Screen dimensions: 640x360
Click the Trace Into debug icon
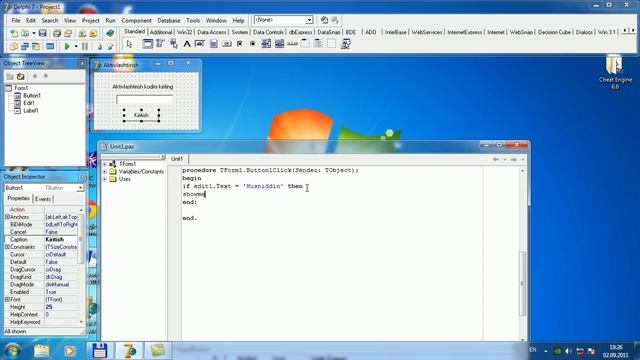(100, 47)
